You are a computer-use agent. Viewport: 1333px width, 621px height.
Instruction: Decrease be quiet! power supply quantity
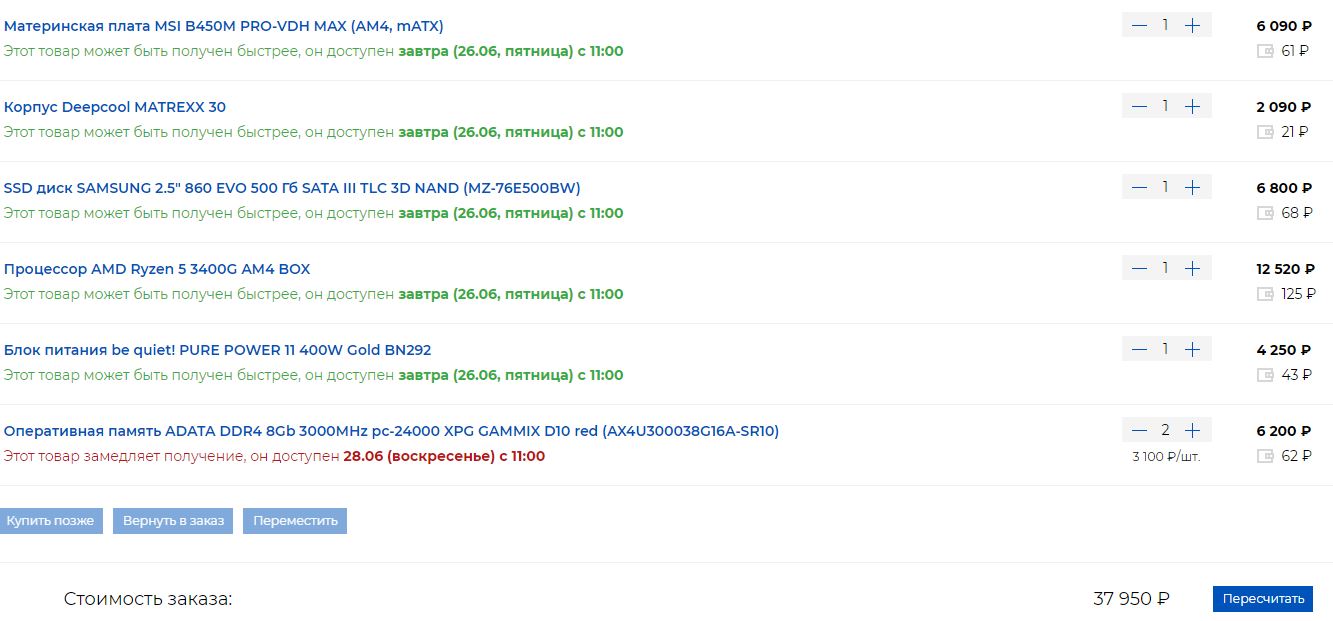1139,349
